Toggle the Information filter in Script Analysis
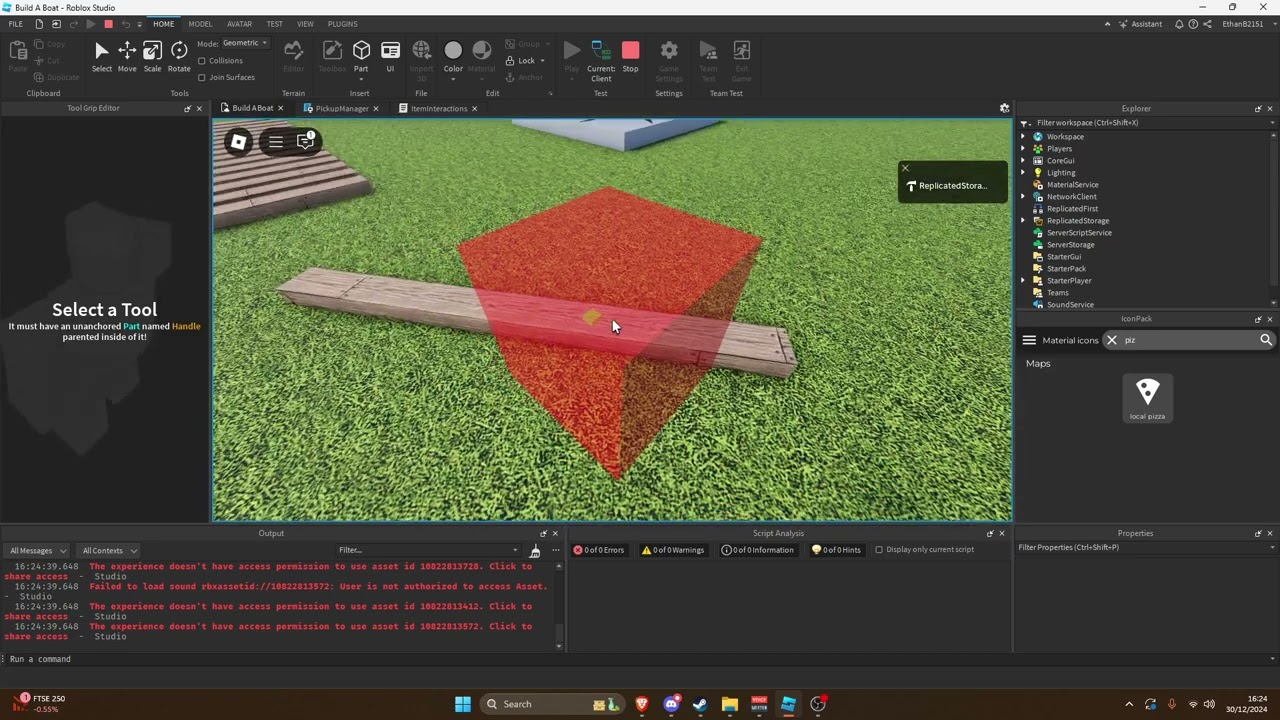The width and height of the screenshot is (1280, 720). 758,550
